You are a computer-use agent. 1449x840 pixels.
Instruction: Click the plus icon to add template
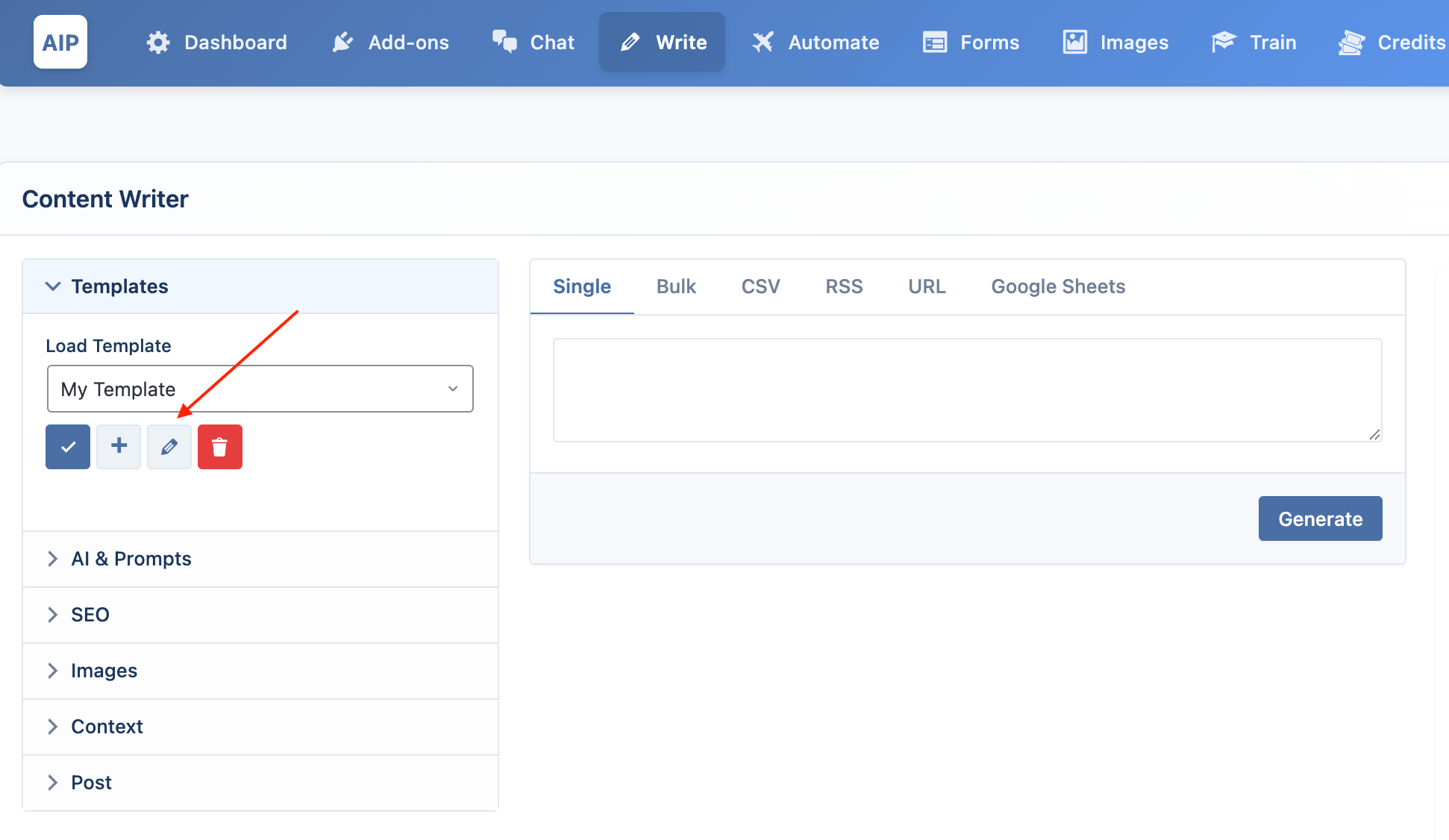point(119,447)
